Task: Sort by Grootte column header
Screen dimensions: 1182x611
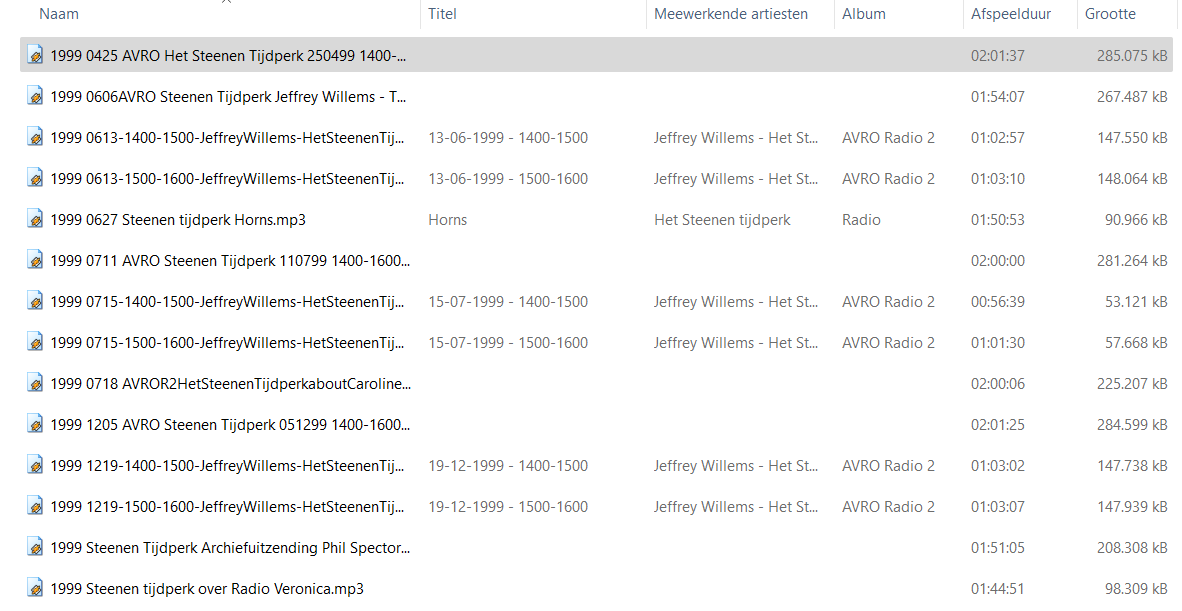Action: pos(1110,14)
